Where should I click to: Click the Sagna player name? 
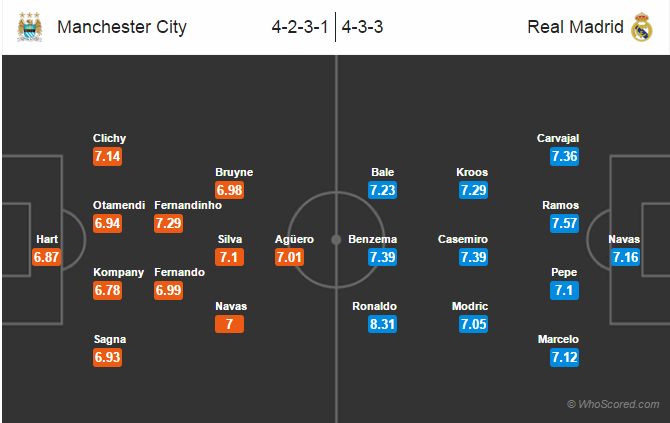pos(110,340)
